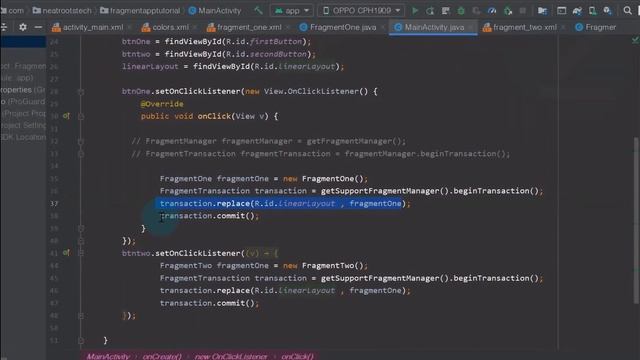Screen dimensions: 640x360
Task: Click the Run with Coverage icon
Action: coord(476,11)
